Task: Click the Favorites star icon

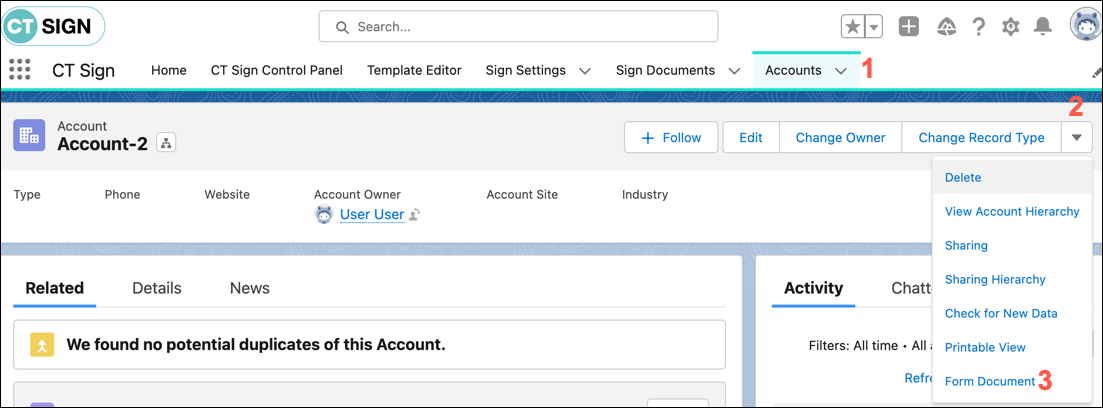Action: tap(853, 27)
